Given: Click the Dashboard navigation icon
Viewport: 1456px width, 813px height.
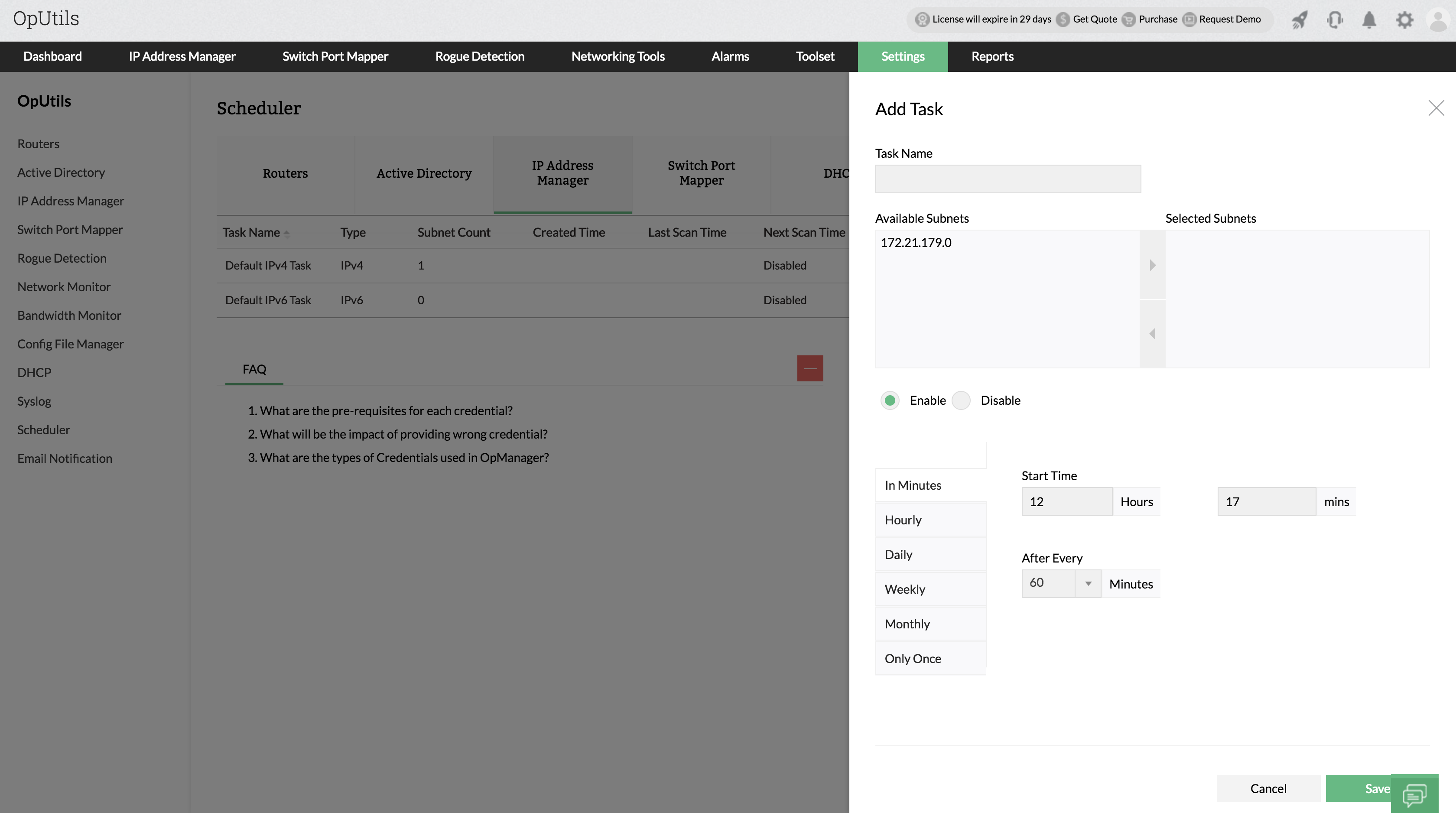Looking at the screenshot, I should [52, 56].
